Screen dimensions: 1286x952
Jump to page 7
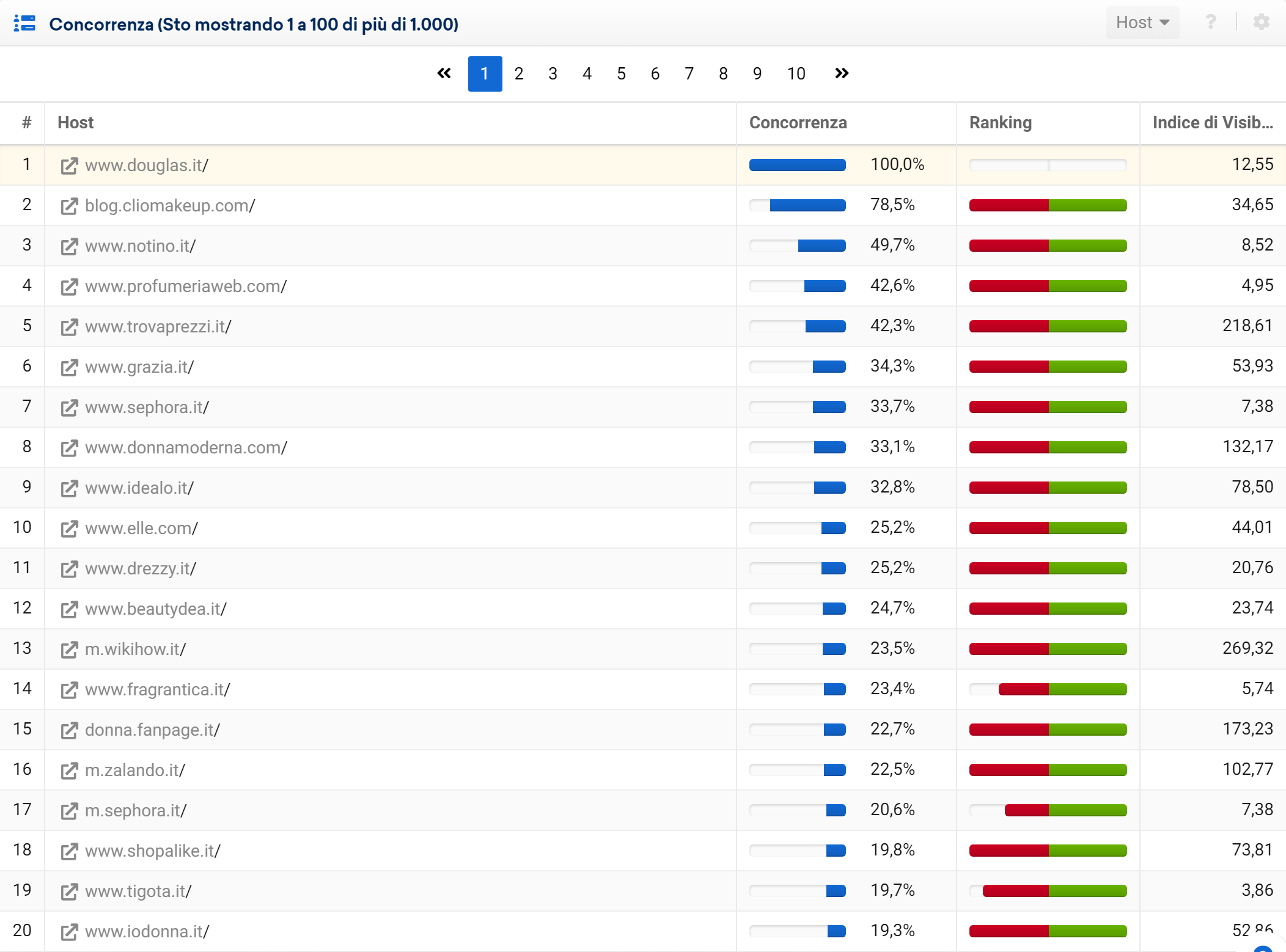click(689, 74)
